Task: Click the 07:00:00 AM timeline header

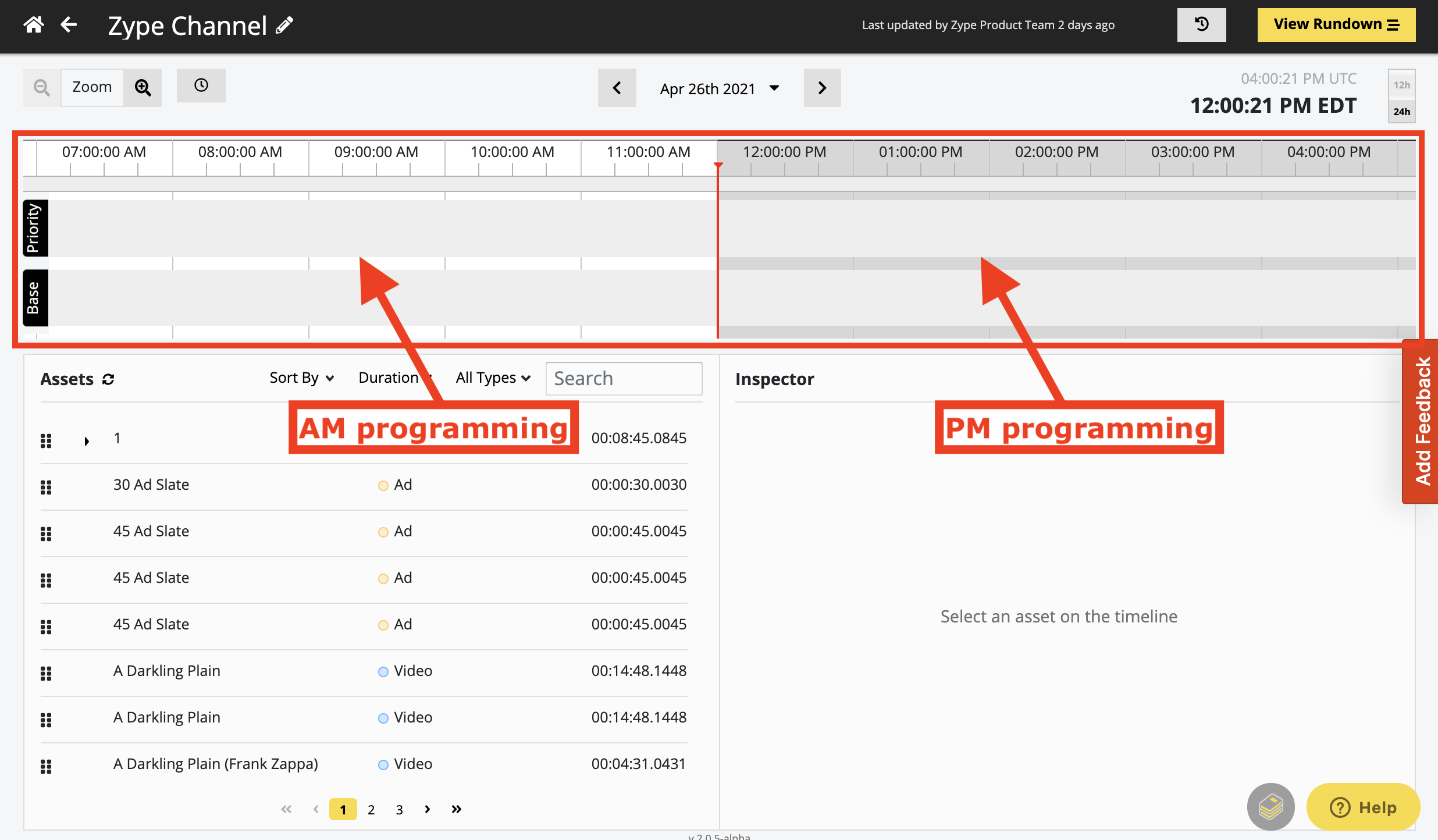Action: click(x=104, y=152)
